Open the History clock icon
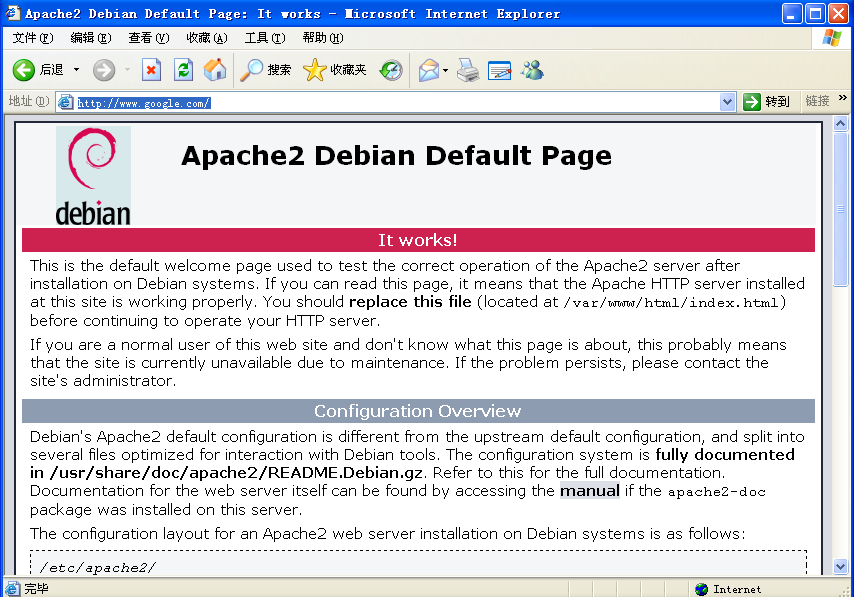The height and width of the screenshot is (597, 854). click(391, 70)
